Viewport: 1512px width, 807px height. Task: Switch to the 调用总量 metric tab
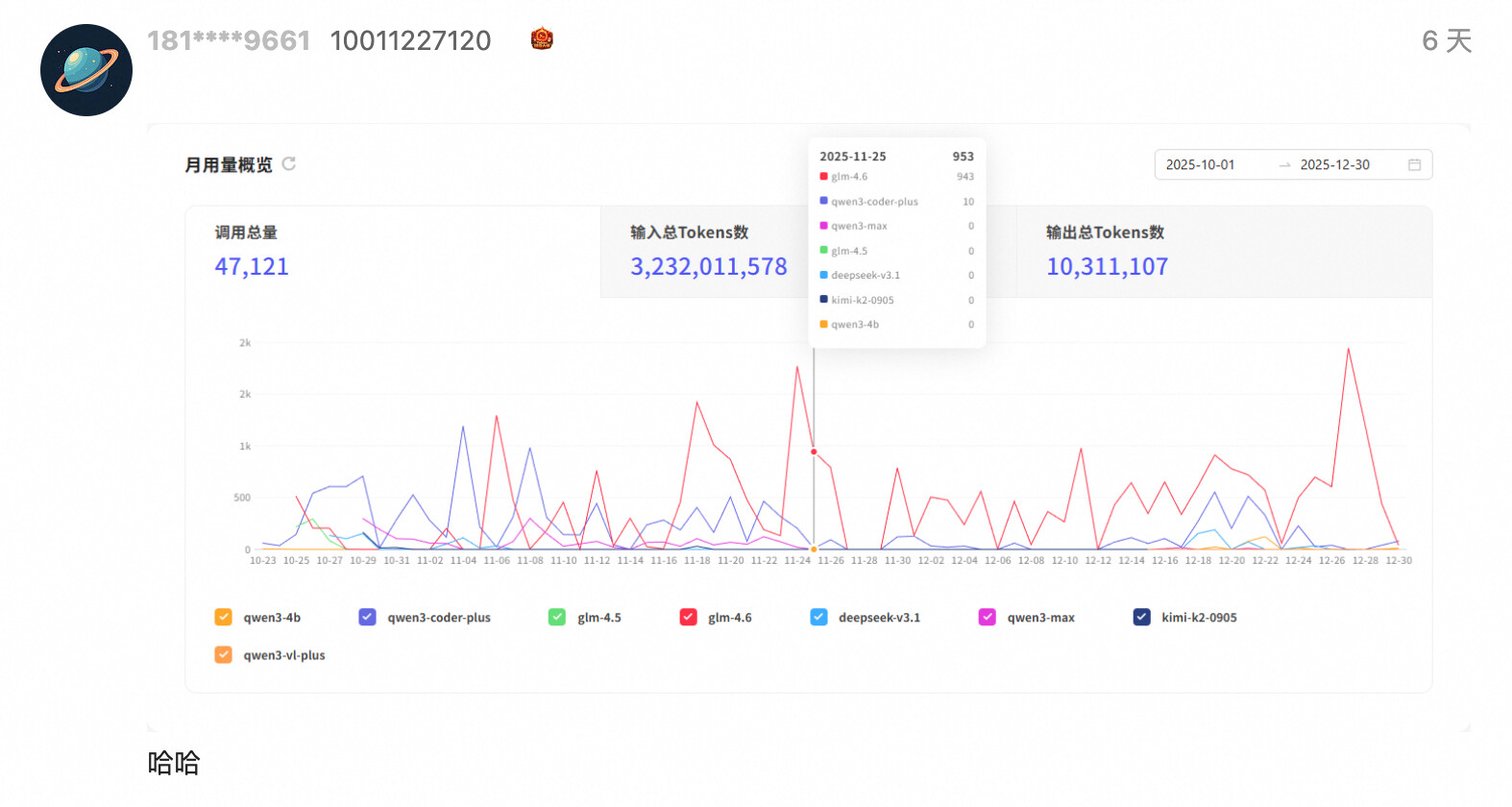coord(393,252)
